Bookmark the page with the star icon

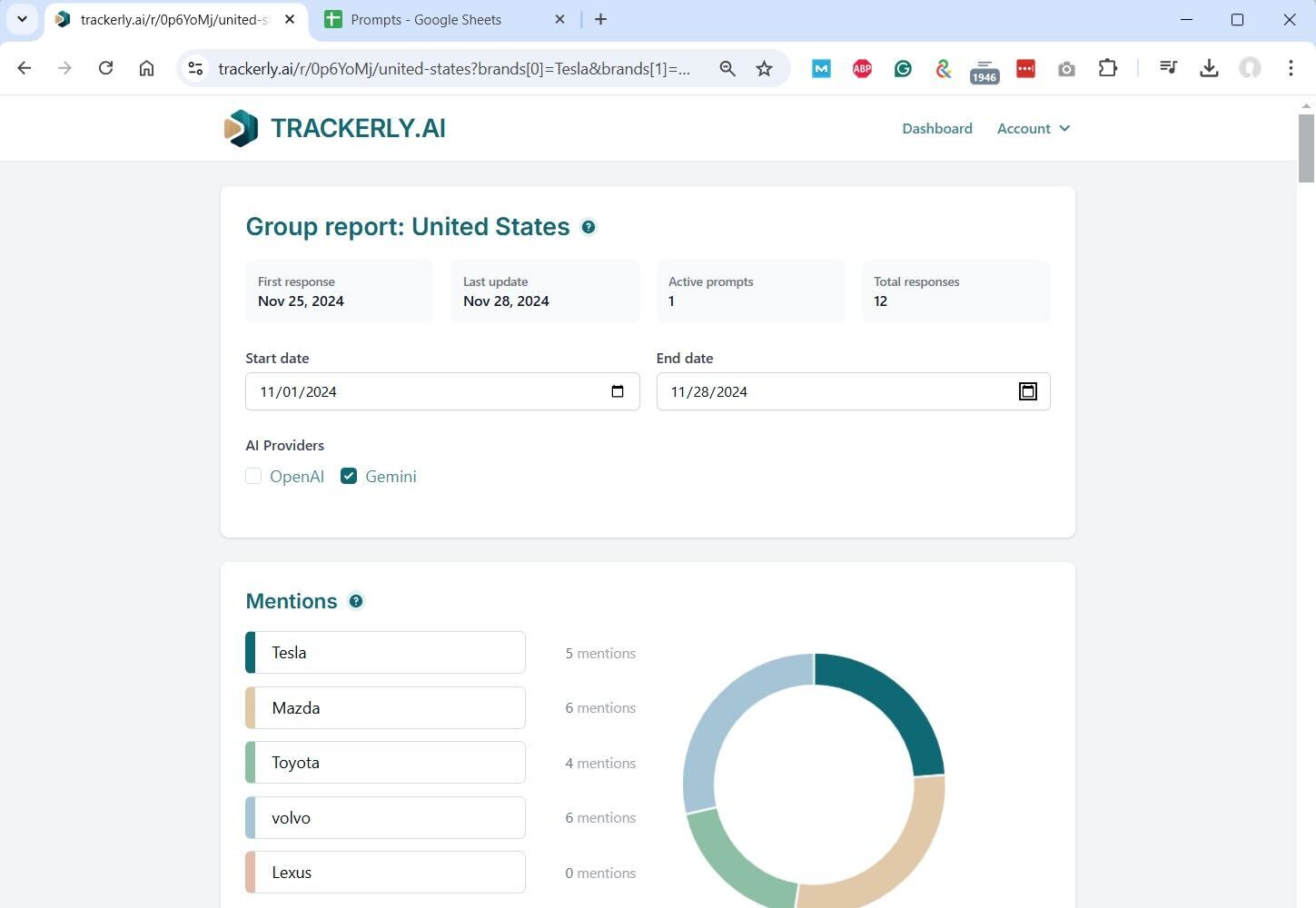click(764, 68)
